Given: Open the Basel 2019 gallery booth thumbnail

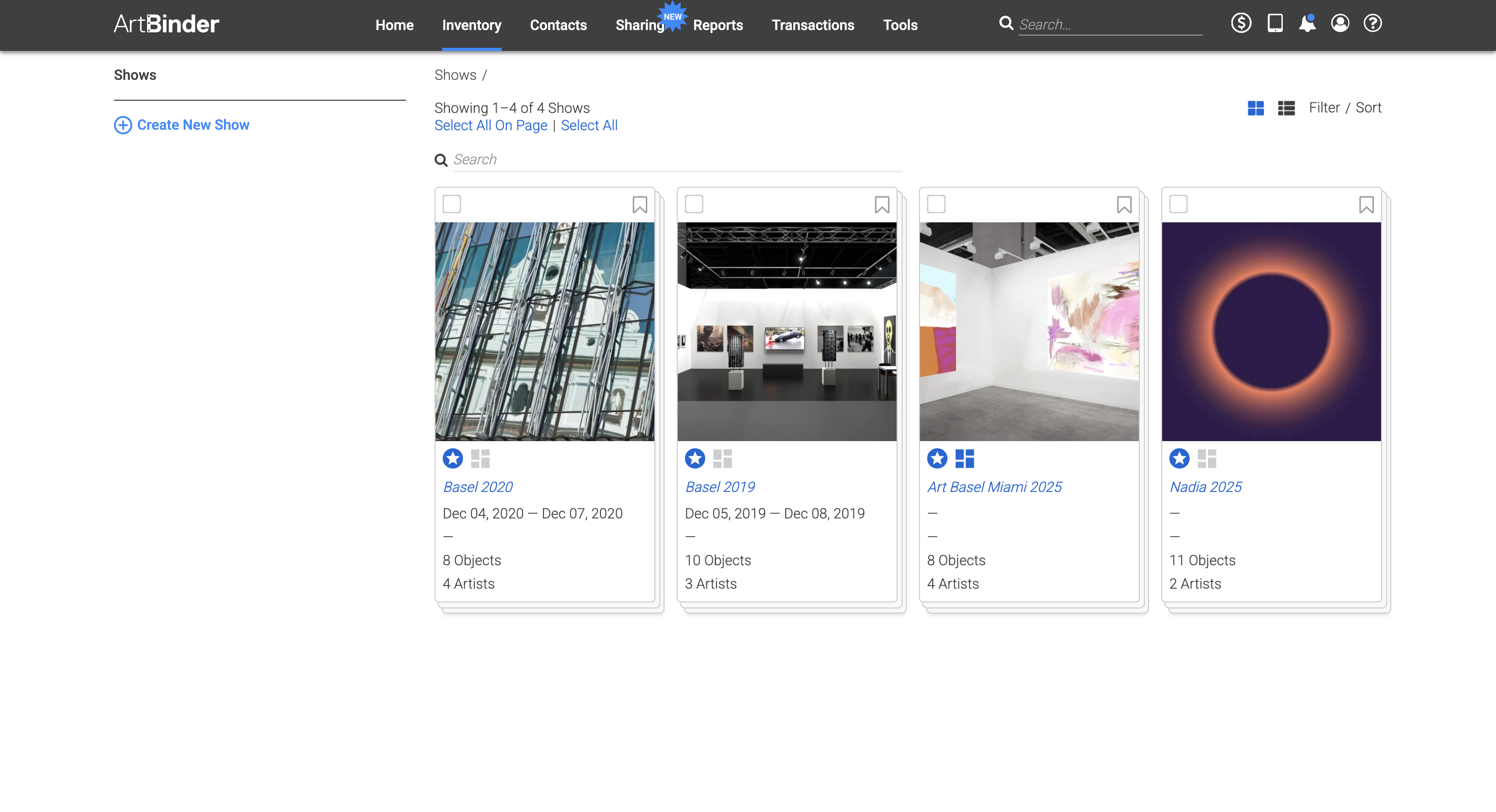Looking at the screenshot, I should (x=787, y=331).
